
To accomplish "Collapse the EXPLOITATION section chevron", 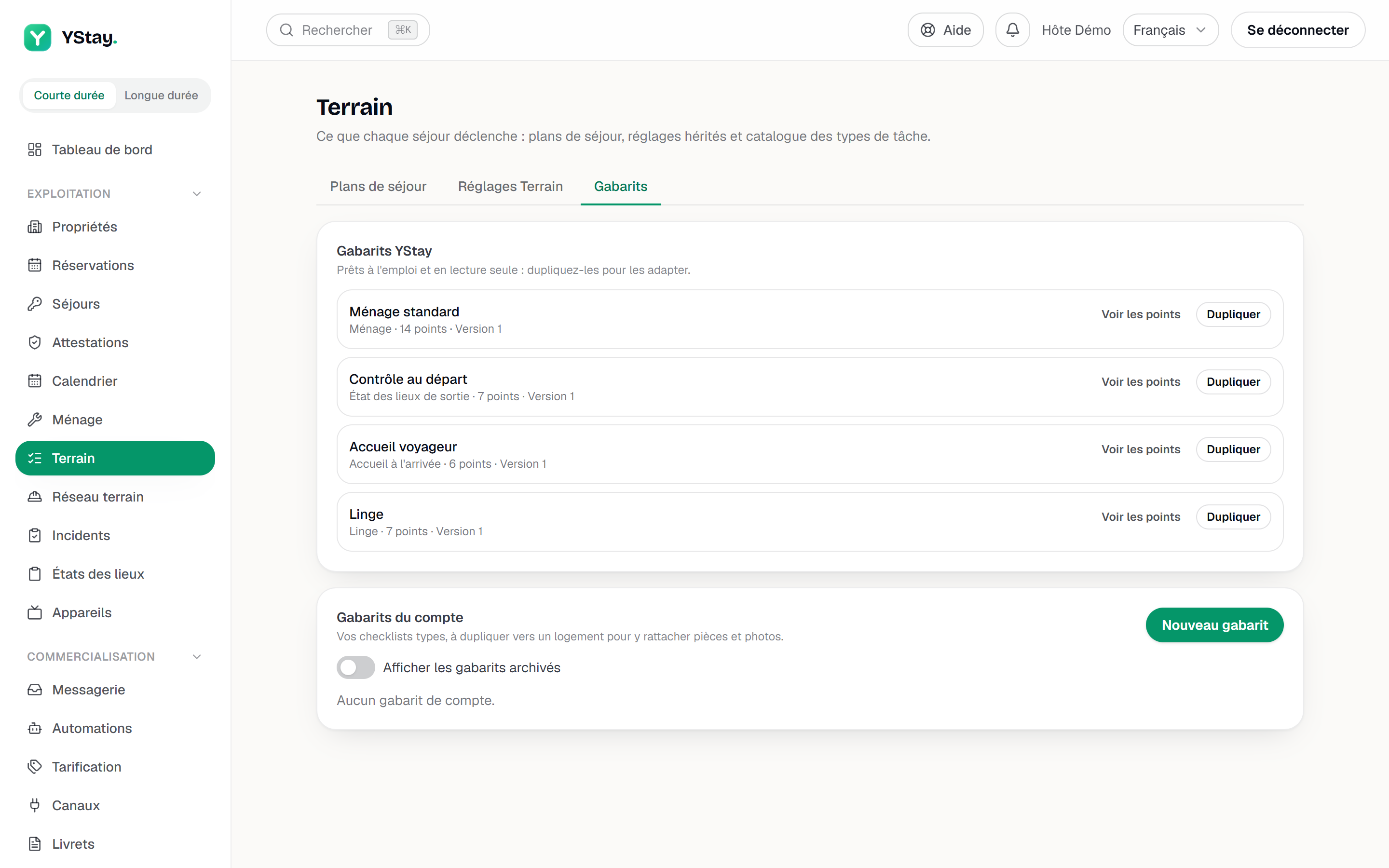I will [x=197, y=193].
